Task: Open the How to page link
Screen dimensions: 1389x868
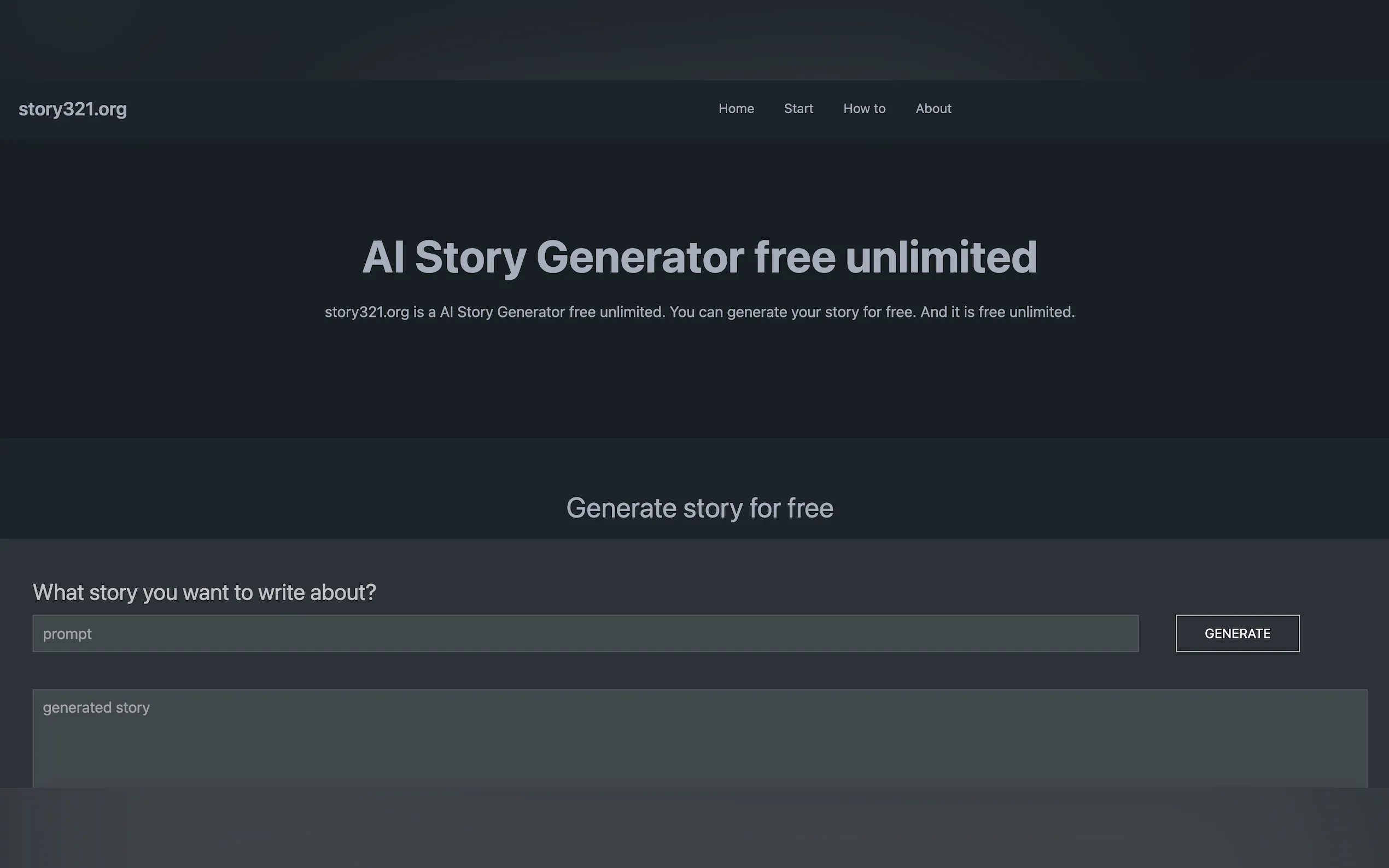Action: tap(863, 108)
